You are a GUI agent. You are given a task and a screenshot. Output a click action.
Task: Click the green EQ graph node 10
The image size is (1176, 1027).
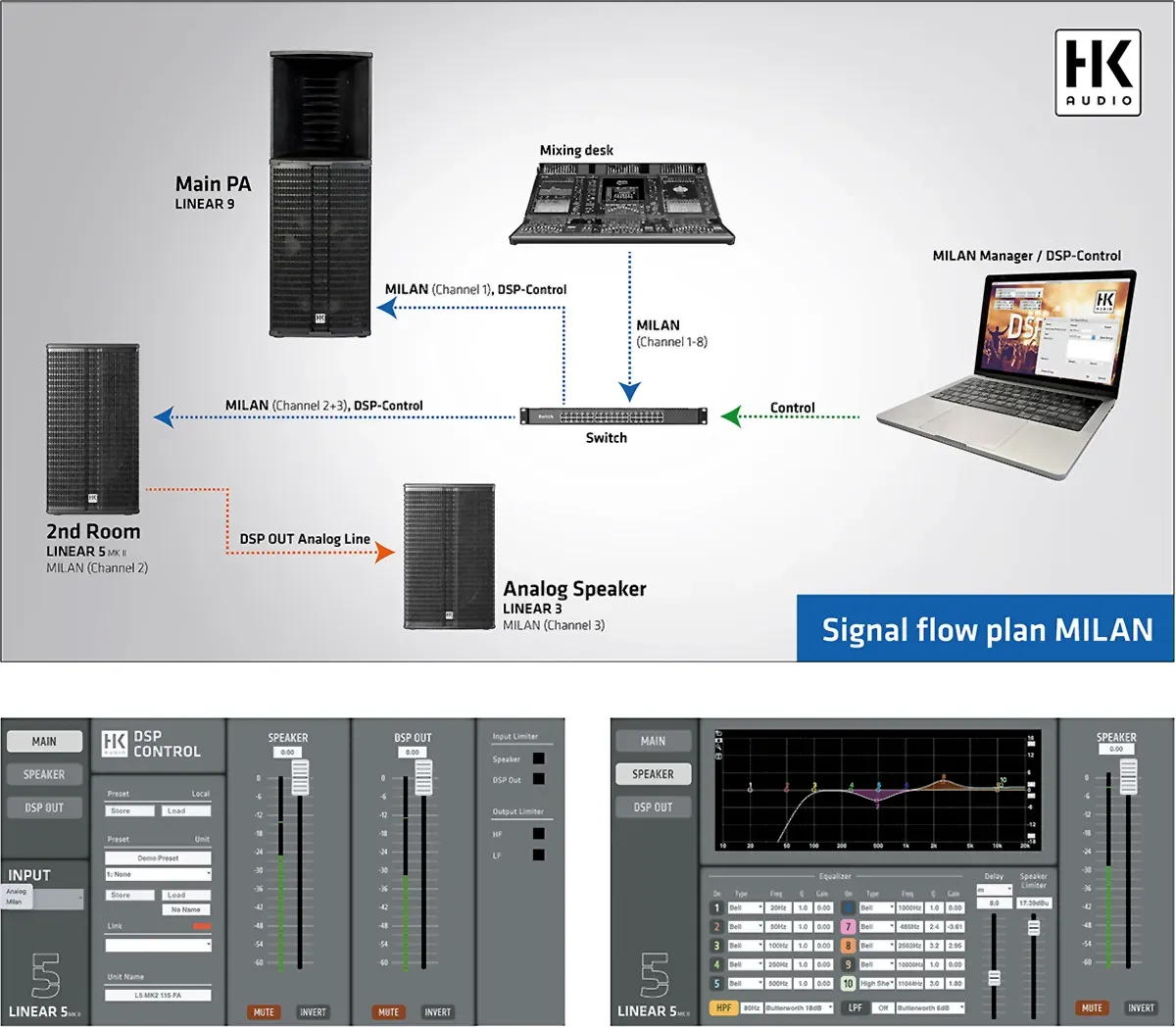1002,782
